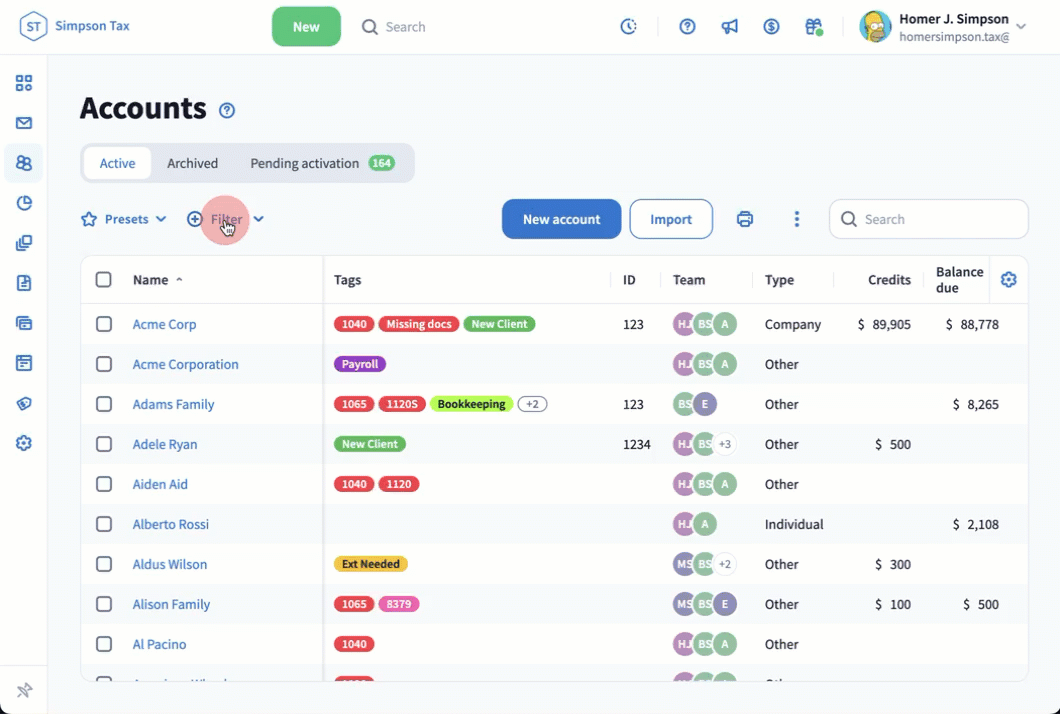Open the dollar sign billing icon
Viewport: 1060px width, 714px height.
coord(771,27)
